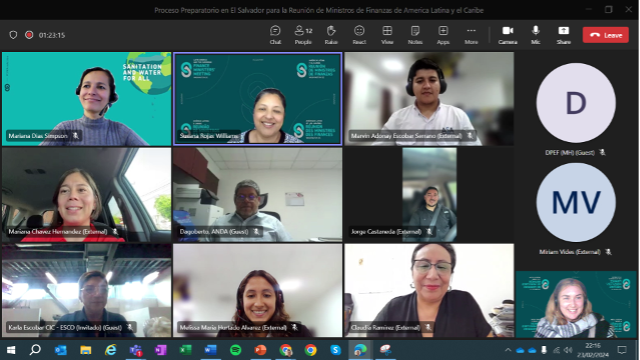
Task: Show the People participants list
Action: pyautogui.click(x=303, y=35)
